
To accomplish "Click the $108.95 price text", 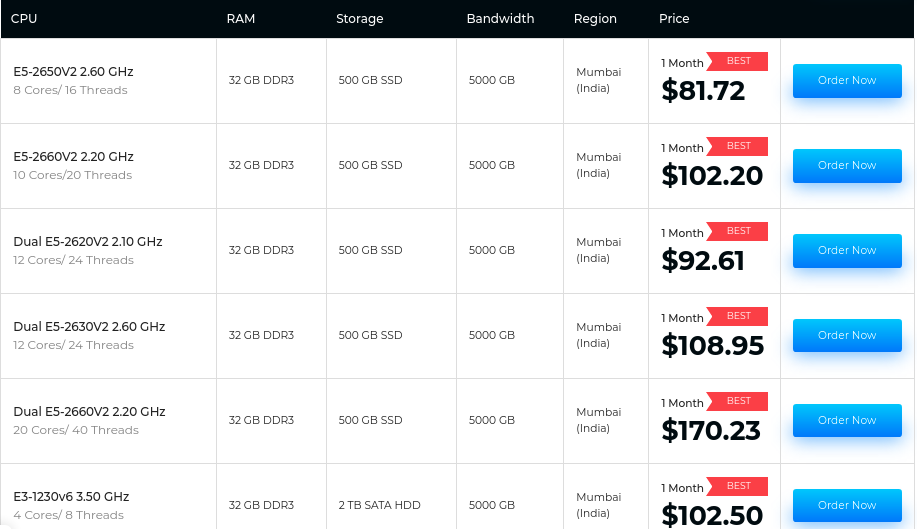I will pyautogui.click(x=712, y=347).
